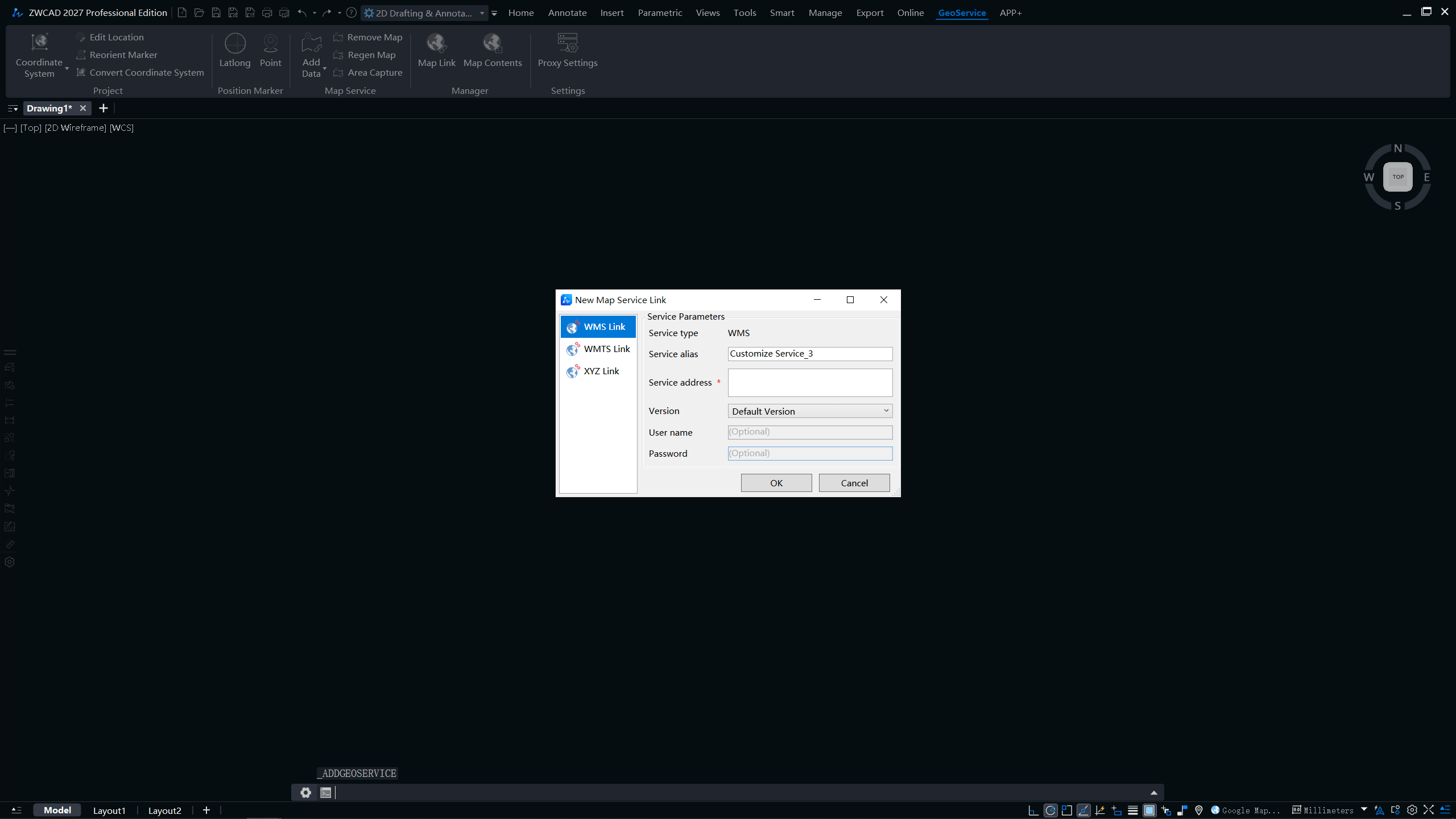Click the Remove Map icon
This screenshot has height=819, width=1456.
tap(338, 37)
